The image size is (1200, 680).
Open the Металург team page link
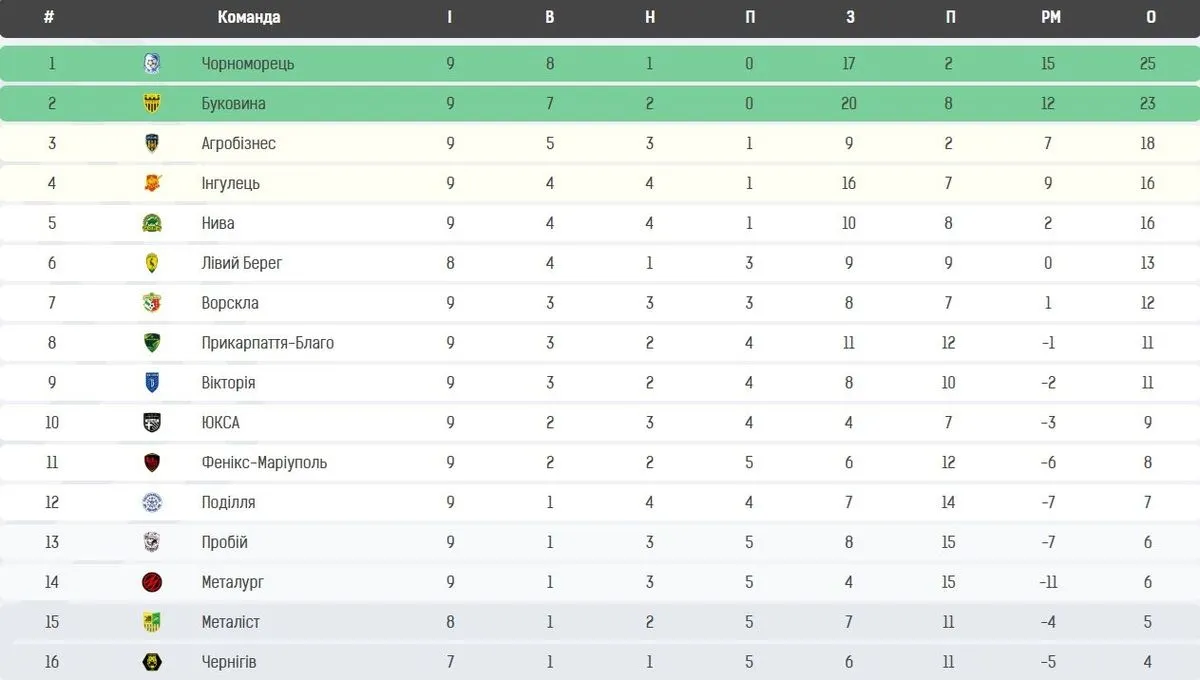coord(232,582)
